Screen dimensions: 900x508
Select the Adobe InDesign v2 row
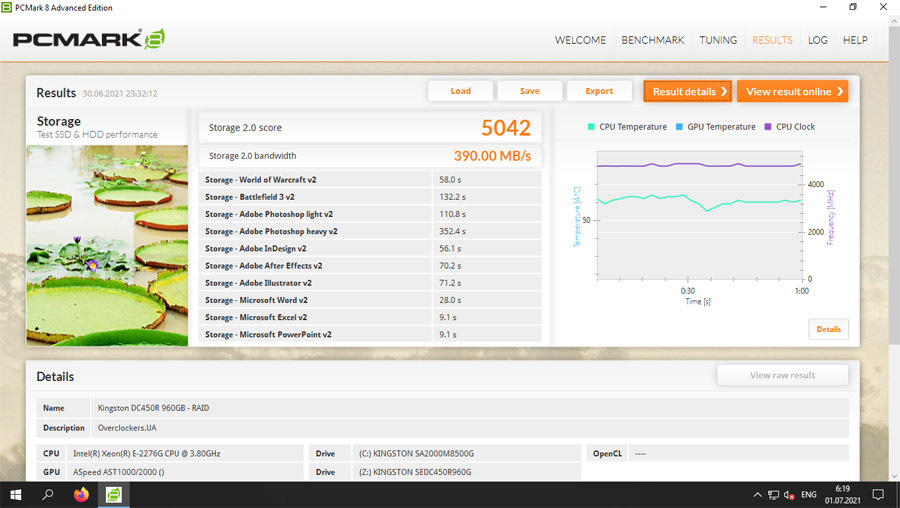370,249
